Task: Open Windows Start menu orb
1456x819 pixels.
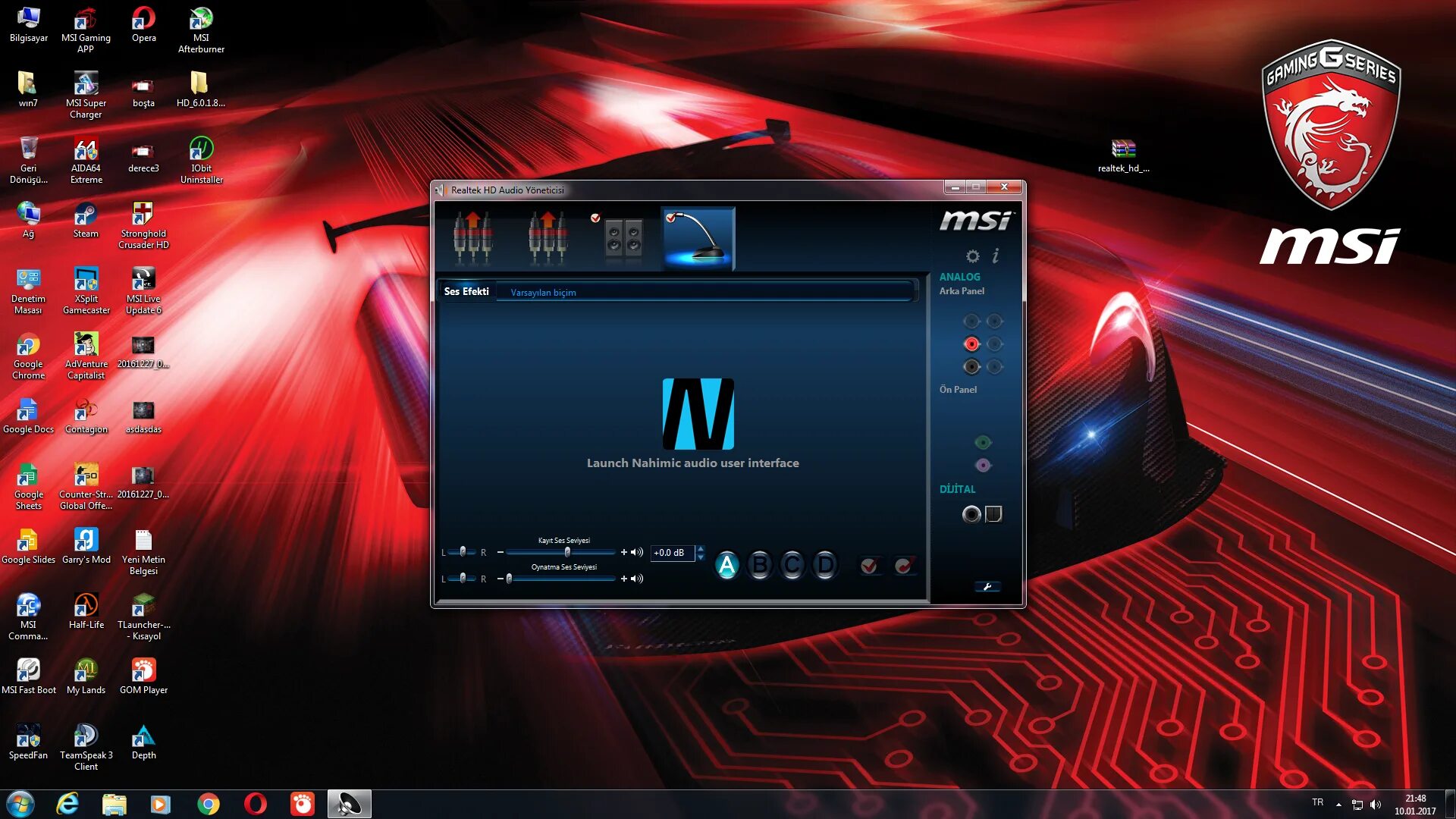Action: [20, 804]
